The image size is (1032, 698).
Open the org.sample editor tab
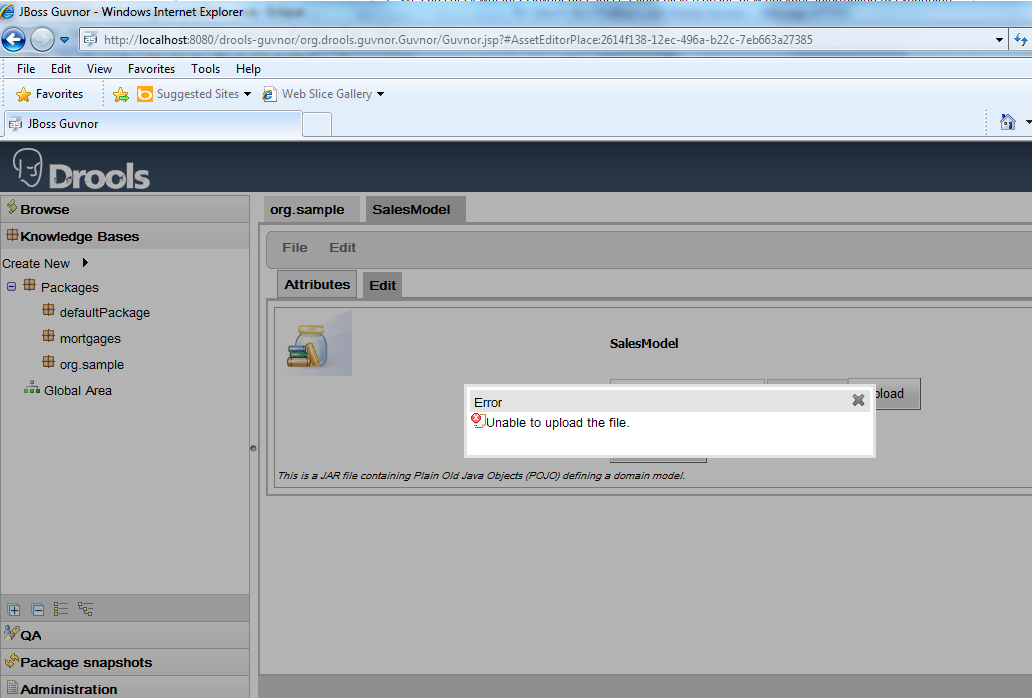point(307,210)
